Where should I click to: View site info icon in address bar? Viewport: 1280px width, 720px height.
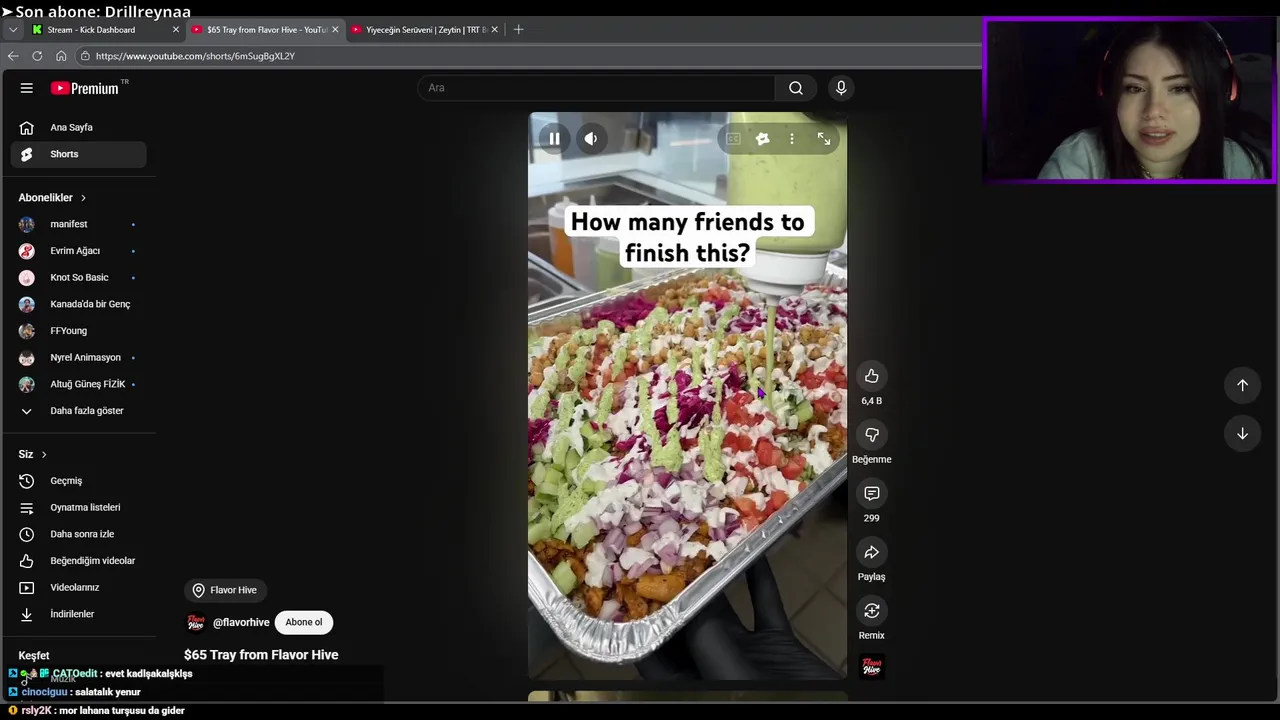85,56
